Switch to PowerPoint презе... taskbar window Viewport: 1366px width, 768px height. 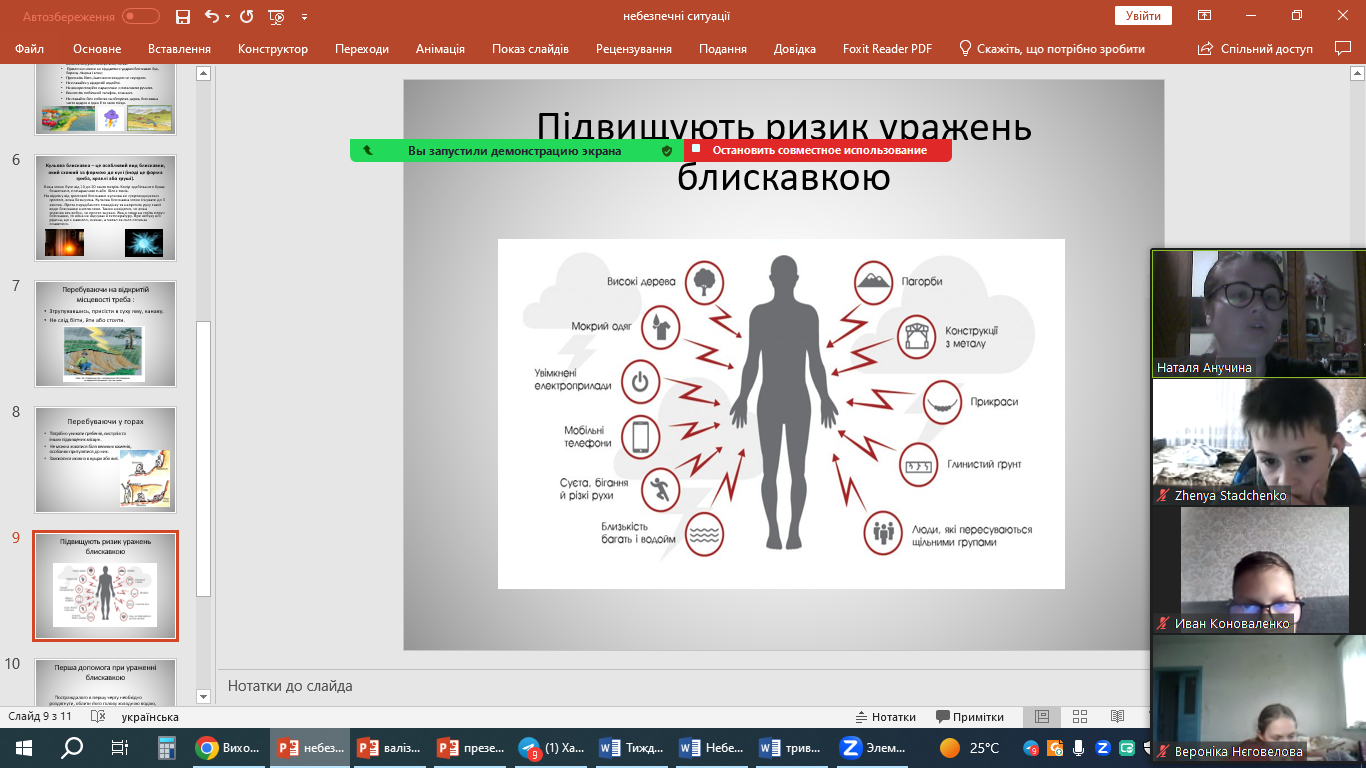470,747
